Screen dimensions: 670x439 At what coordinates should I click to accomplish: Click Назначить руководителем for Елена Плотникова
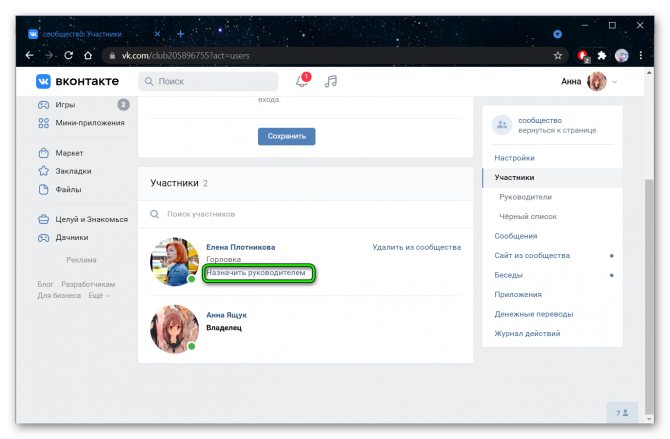pyautogui.click(x=260, y=272)
